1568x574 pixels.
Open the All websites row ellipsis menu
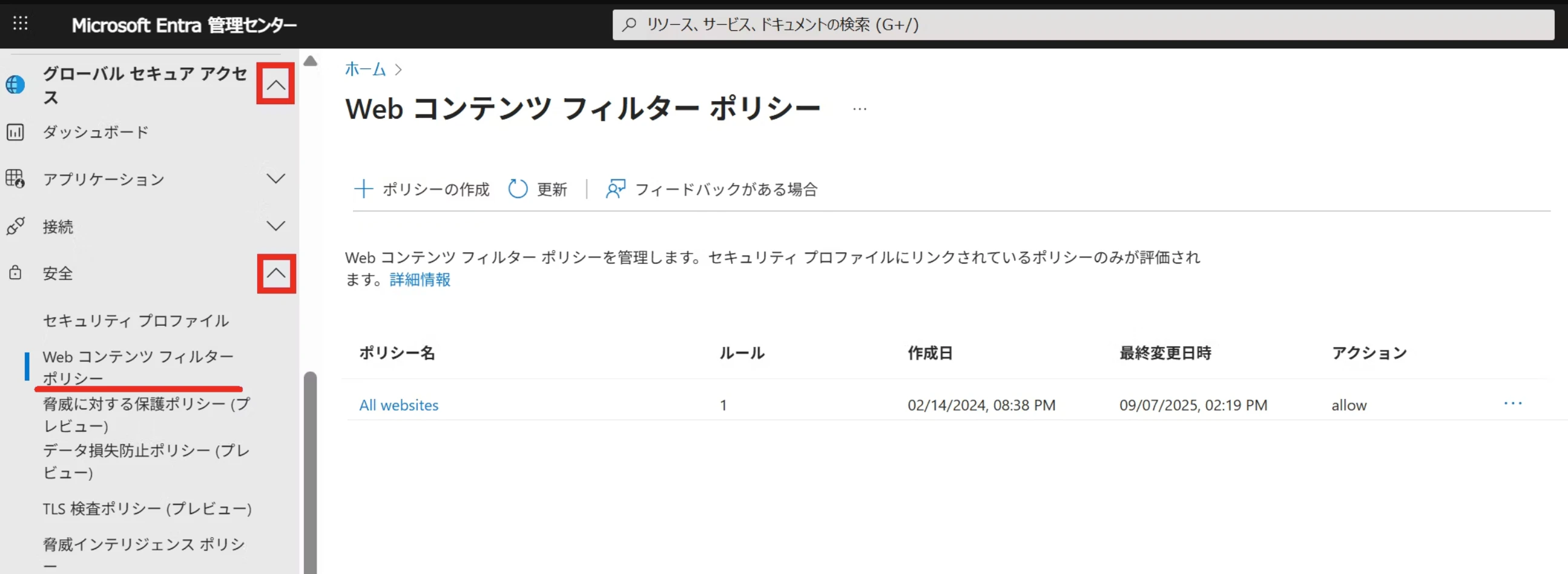1513,404
